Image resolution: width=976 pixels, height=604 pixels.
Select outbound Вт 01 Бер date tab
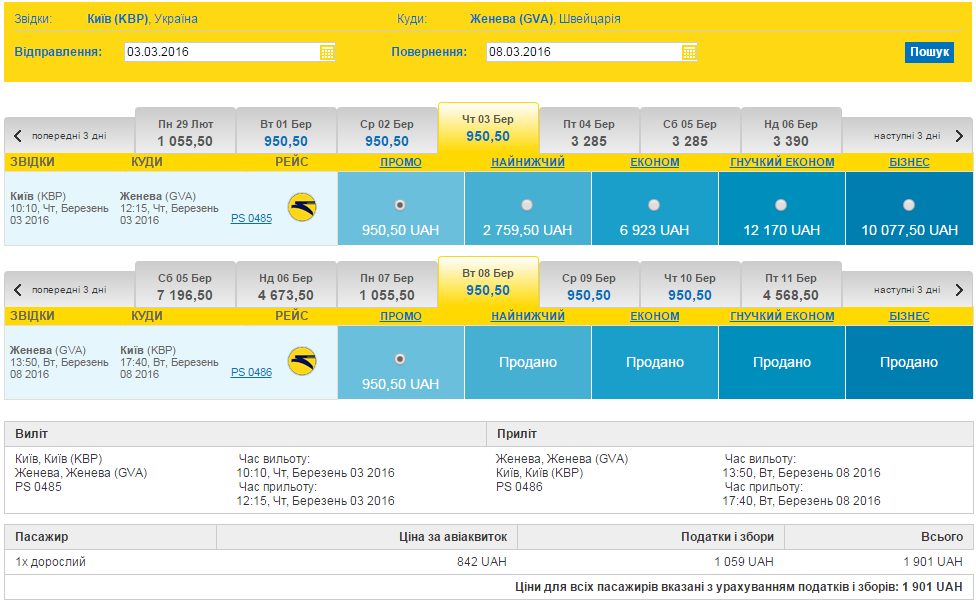[x=286, y=132]
